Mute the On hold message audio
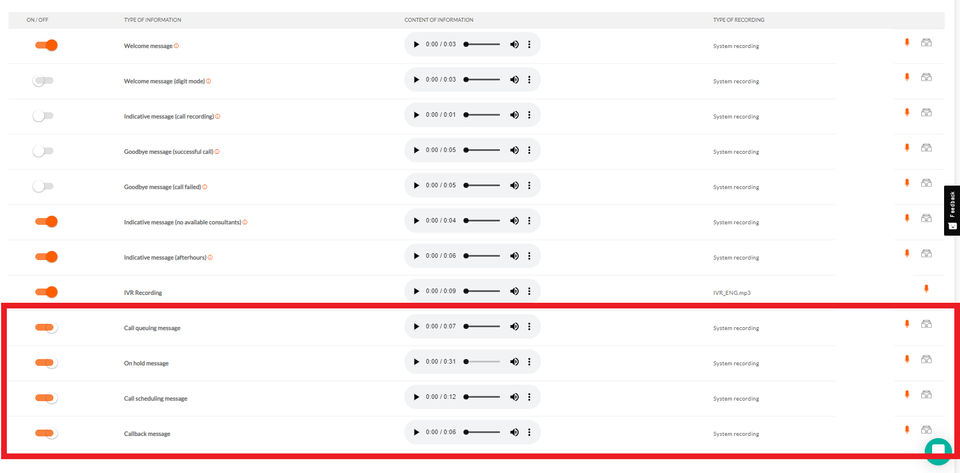960x473 pixels. pyautogui.click(x=514, y=362)
